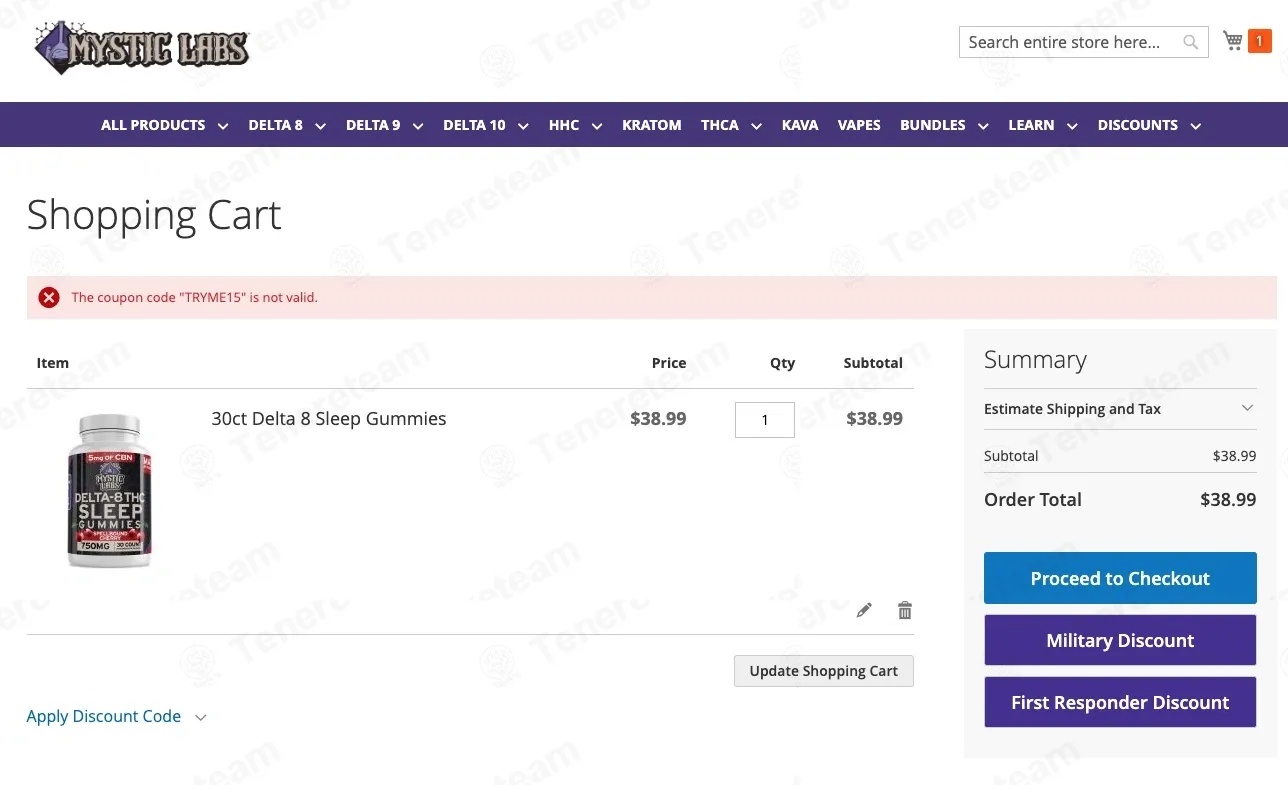This screenshot has height=785, width=1288.
Task: Open the Sleep Gummies product thumbnail
Action: 109,491
